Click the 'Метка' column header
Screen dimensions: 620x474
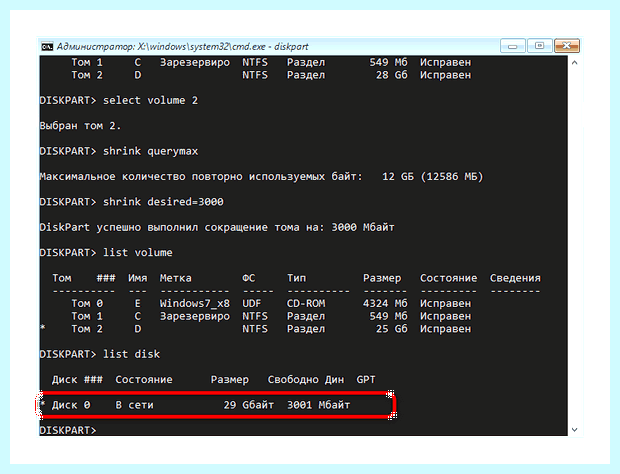tap(176, 278)
